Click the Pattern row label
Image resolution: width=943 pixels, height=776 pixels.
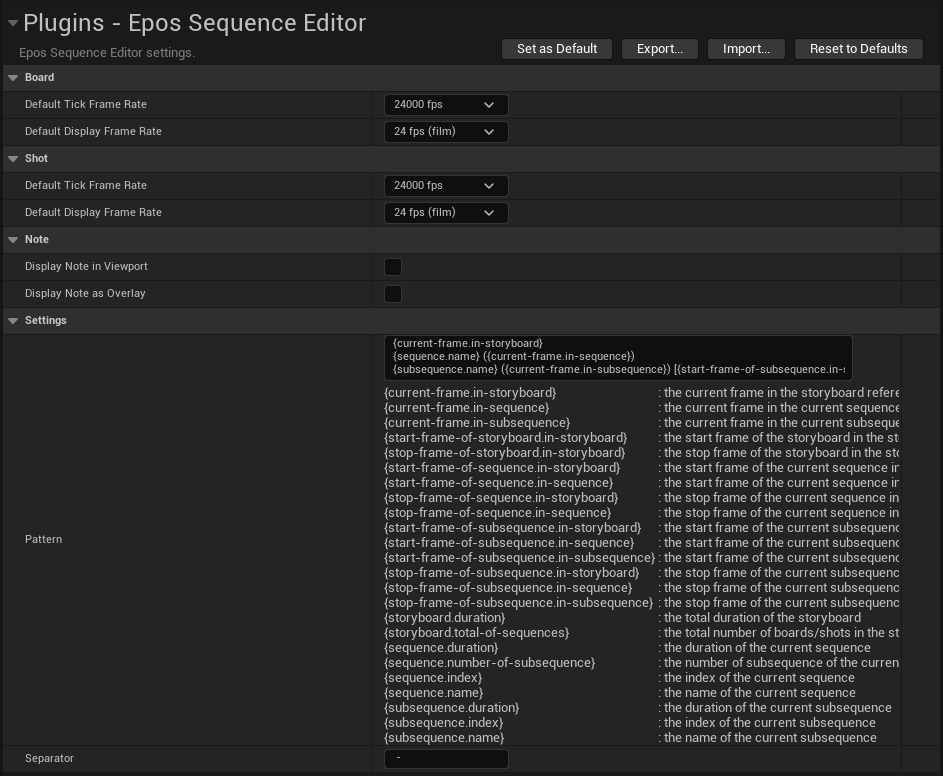click(43, 539)
